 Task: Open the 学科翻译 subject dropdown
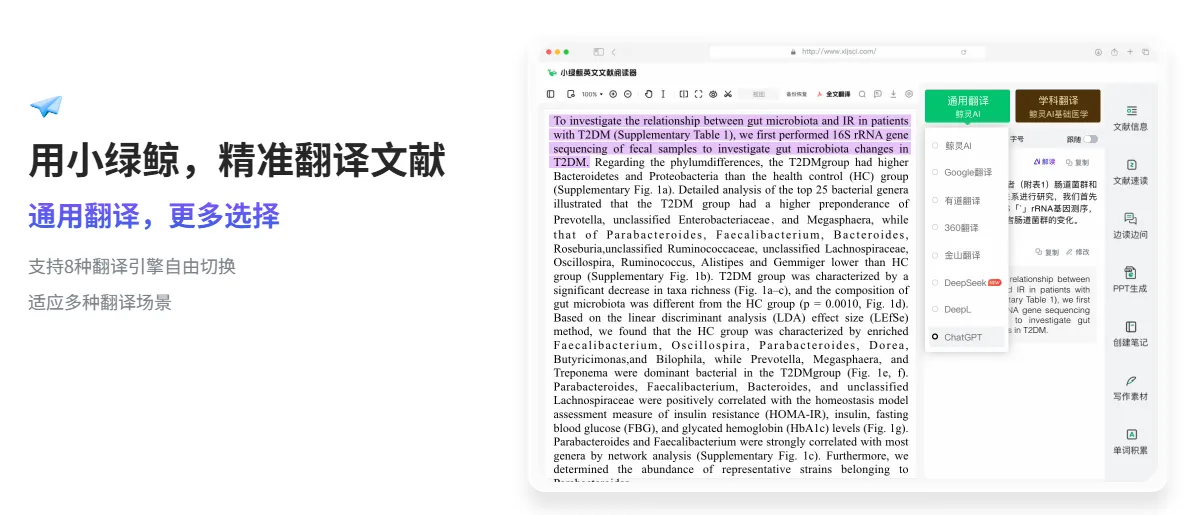[1057, 106]
